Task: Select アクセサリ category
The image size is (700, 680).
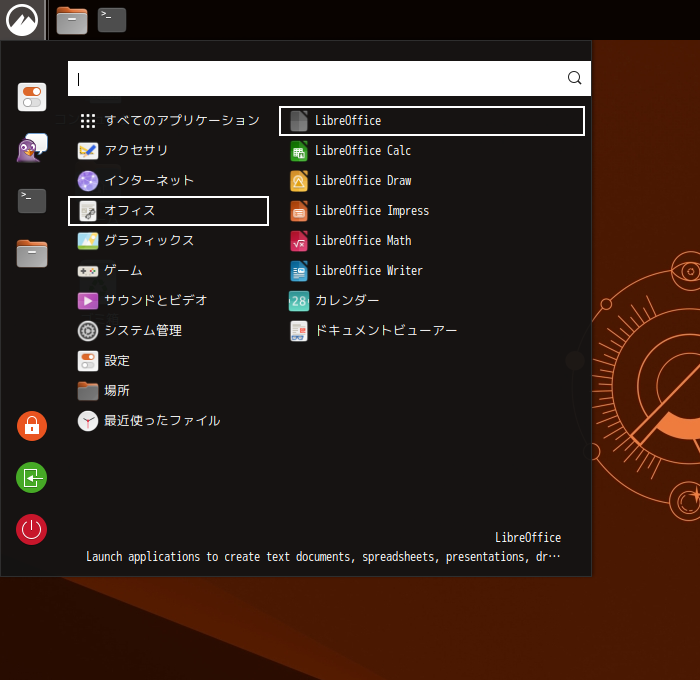Action: point(168,150)
